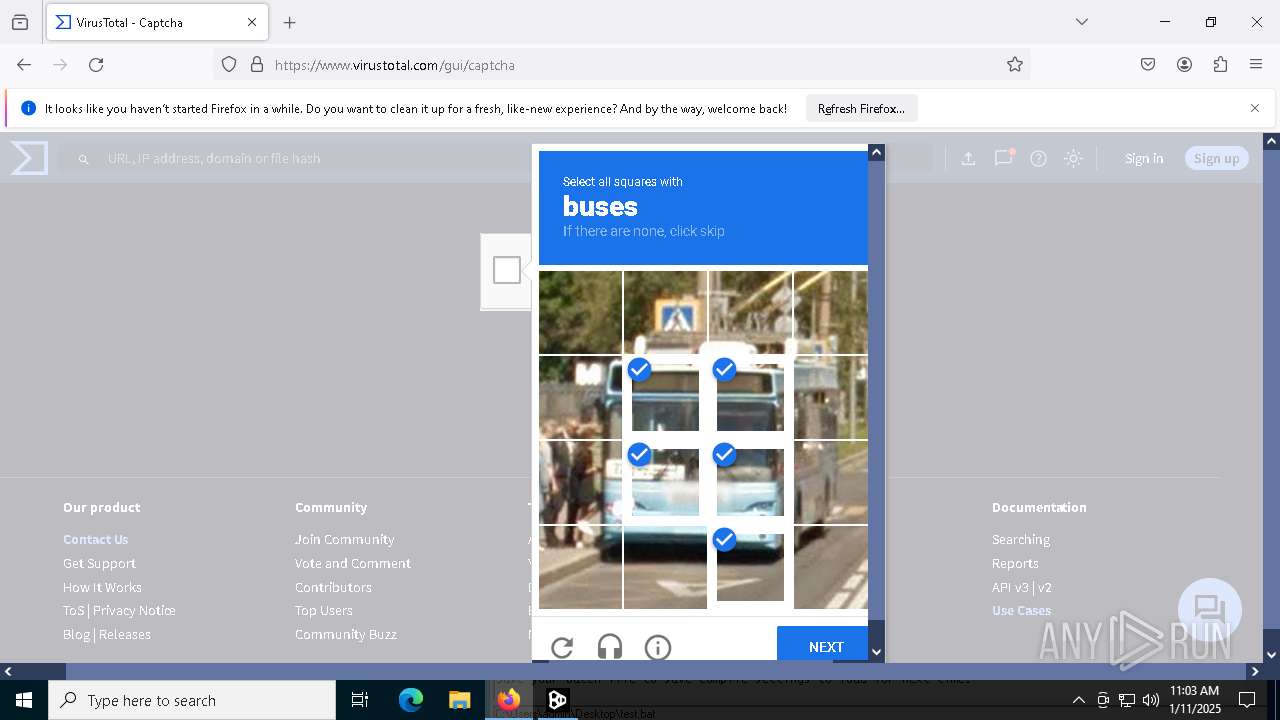List all open tabs dropdown
The image size is (1280, 720).
coord(1081,22)
